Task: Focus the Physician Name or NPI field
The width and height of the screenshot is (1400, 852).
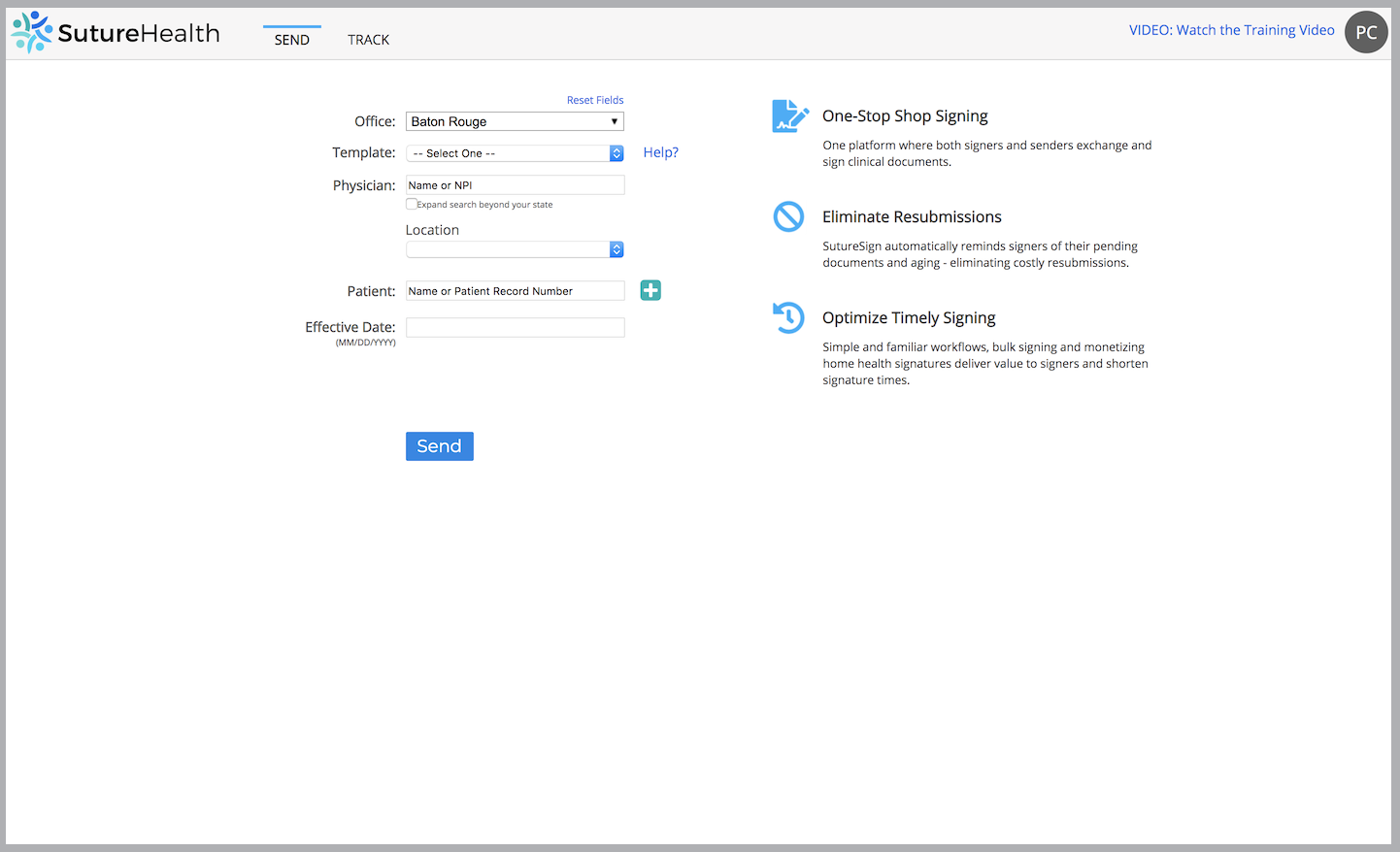Action: click(x=515, y=185)
